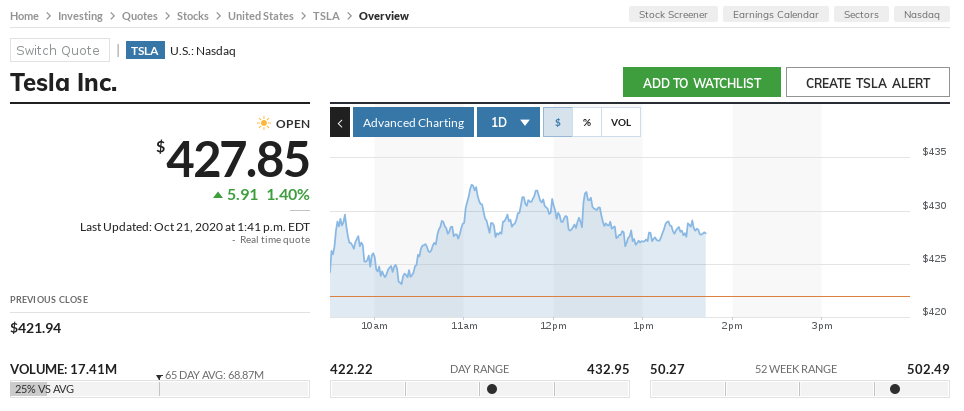Open the Nasdaq tab
Viewport: 964px width, 411px height.
tap(922, 15)
